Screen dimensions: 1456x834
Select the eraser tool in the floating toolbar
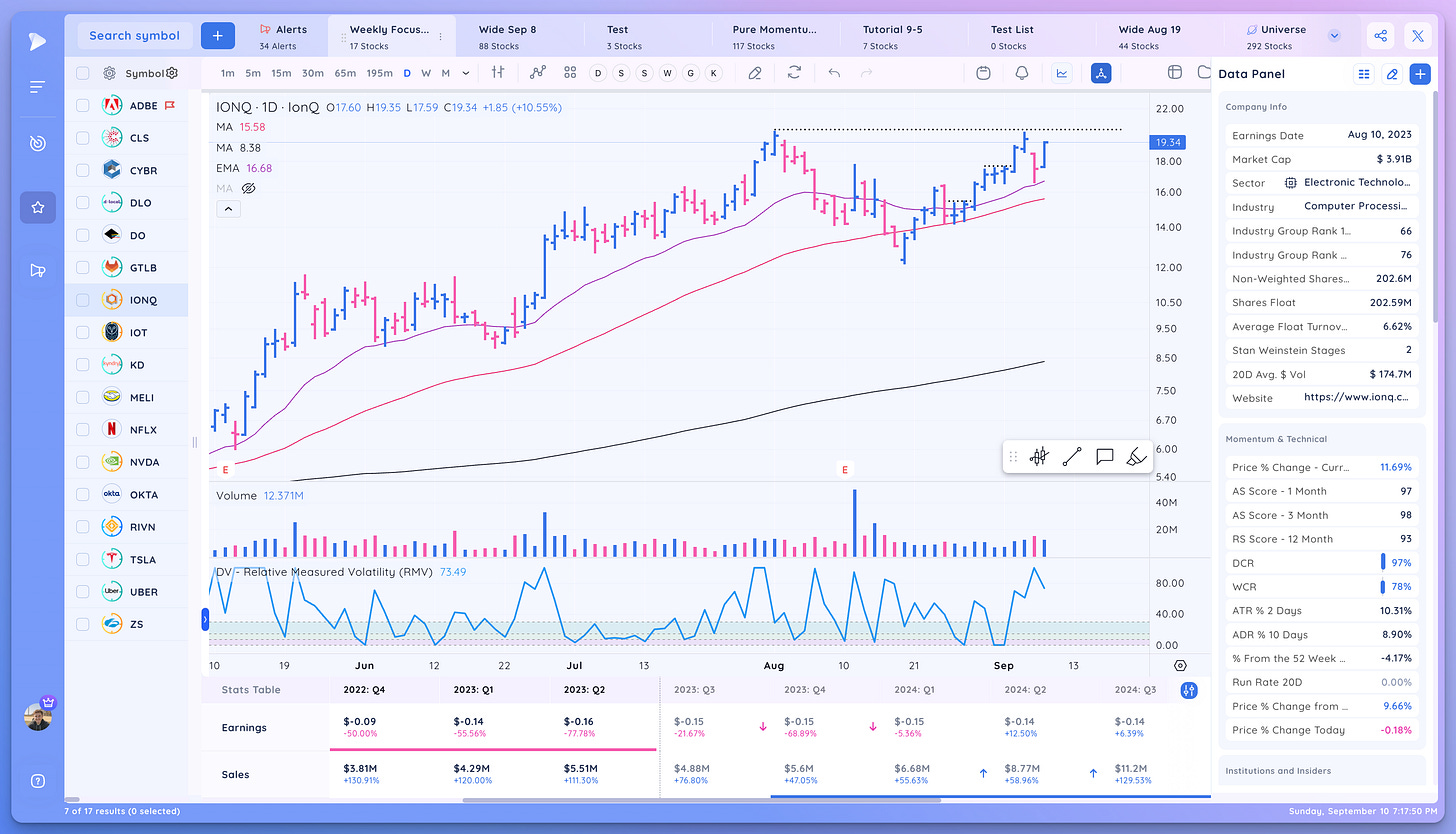(1137, 457)
